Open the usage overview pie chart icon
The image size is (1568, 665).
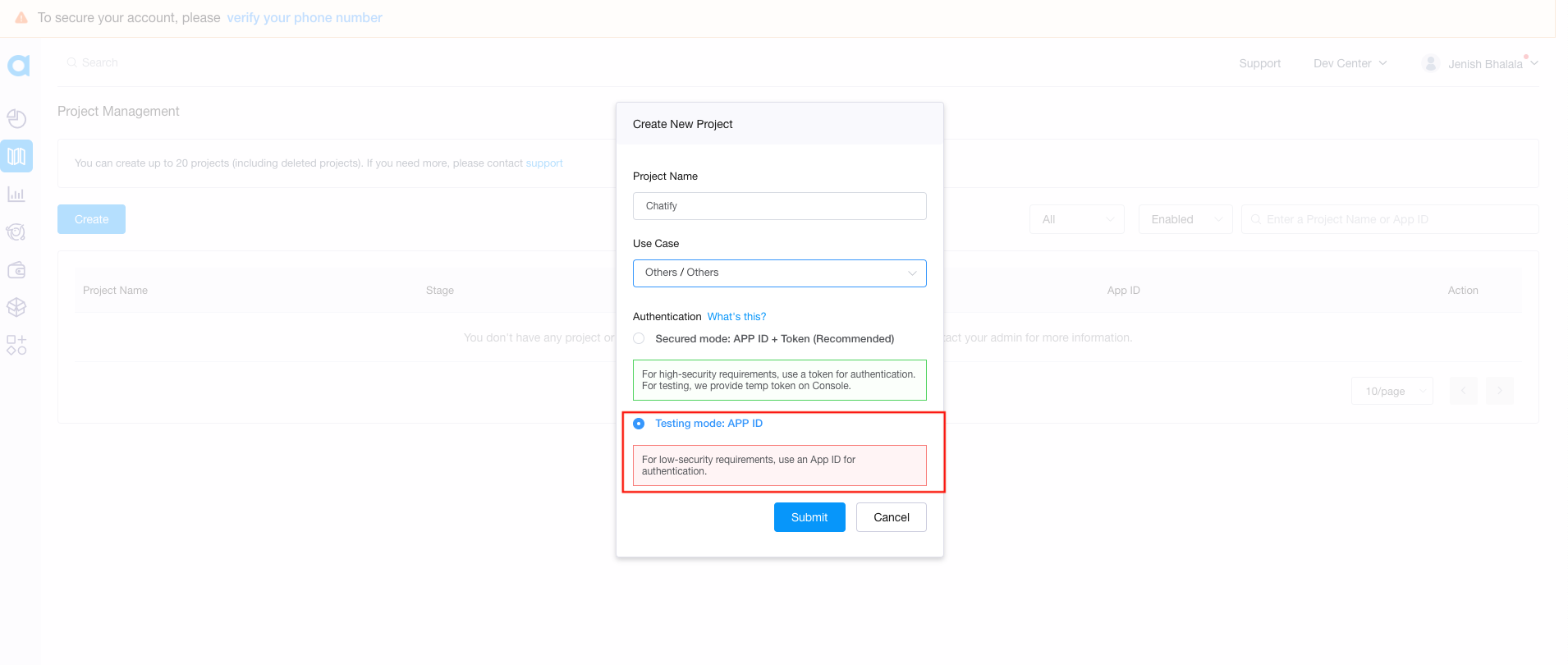point(16,119)
